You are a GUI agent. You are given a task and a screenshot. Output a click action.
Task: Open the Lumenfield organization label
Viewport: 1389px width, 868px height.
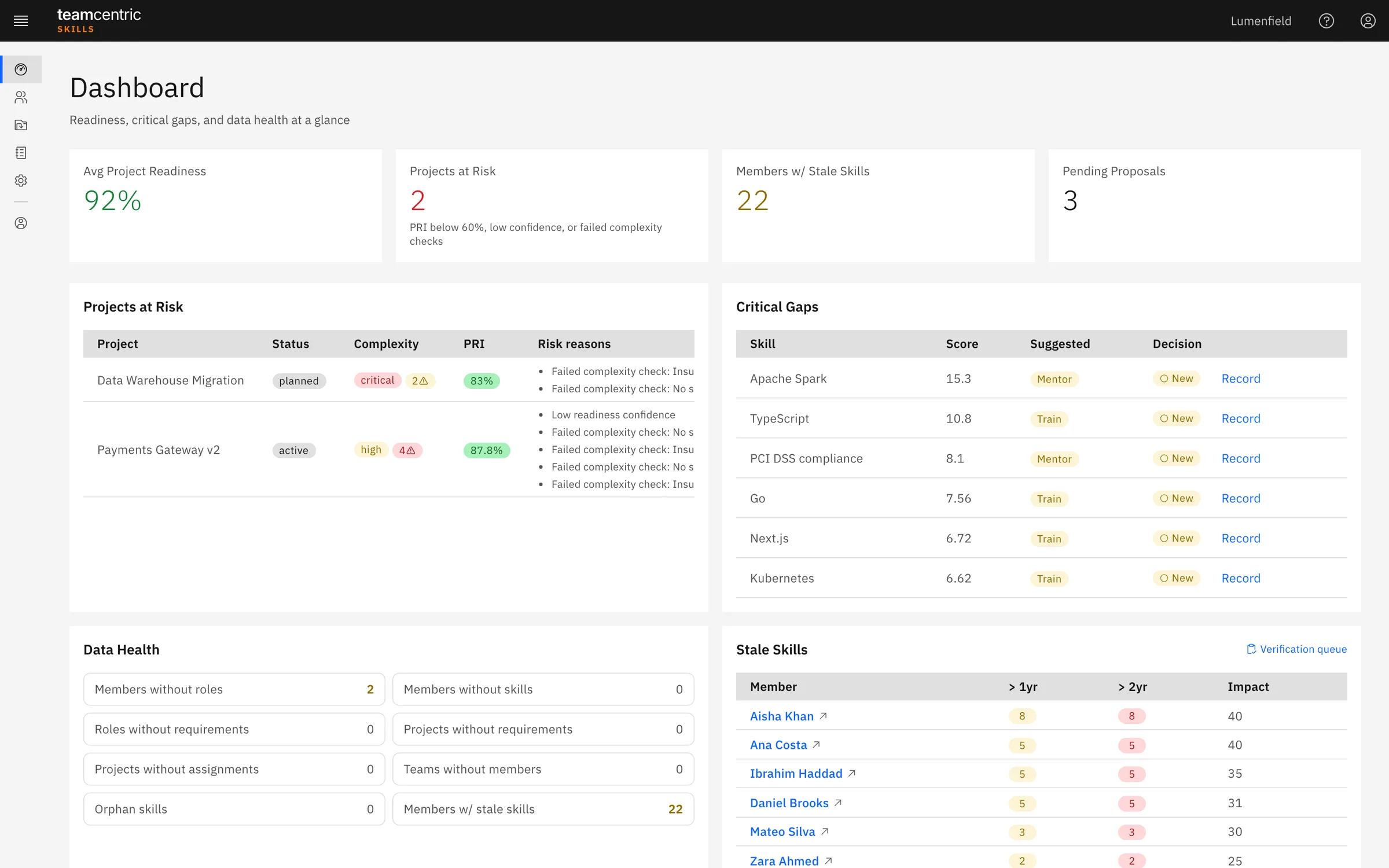pos(1261,21)
